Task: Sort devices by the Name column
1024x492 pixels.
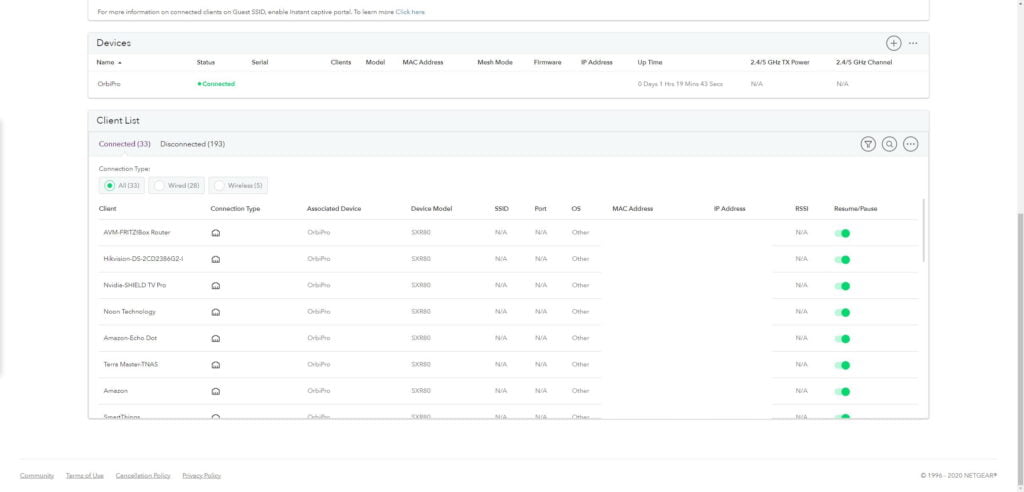Action: (107, 62)
